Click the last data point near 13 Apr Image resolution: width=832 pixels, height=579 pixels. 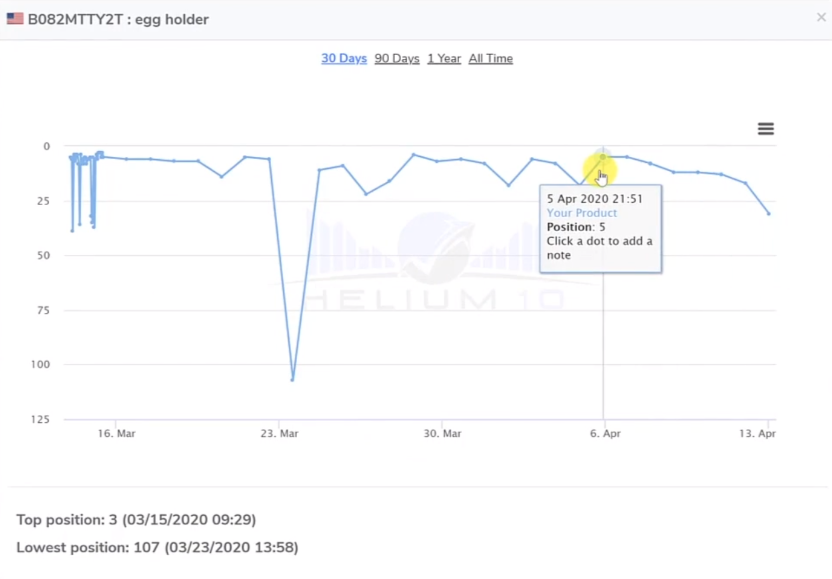click(768, 212)
